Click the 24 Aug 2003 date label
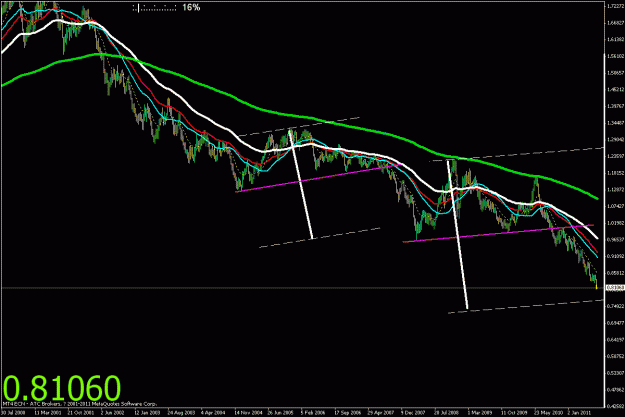625x417 pixels. tap(181, 413)
